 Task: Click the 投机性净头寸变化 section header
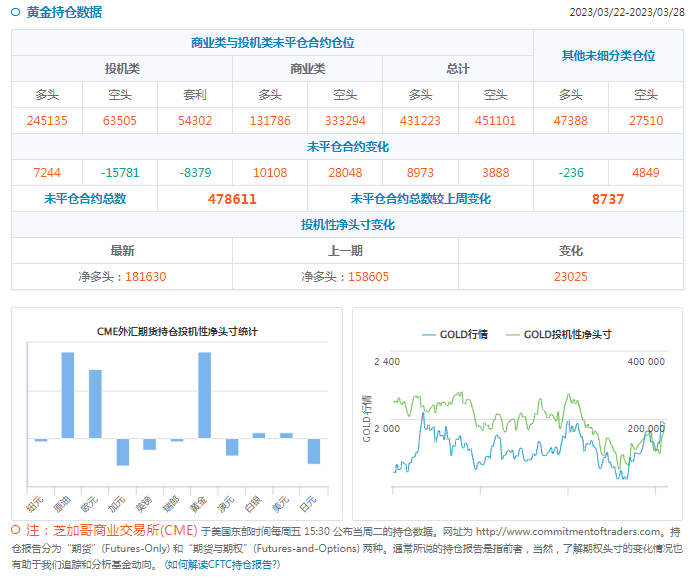(348, 224)
